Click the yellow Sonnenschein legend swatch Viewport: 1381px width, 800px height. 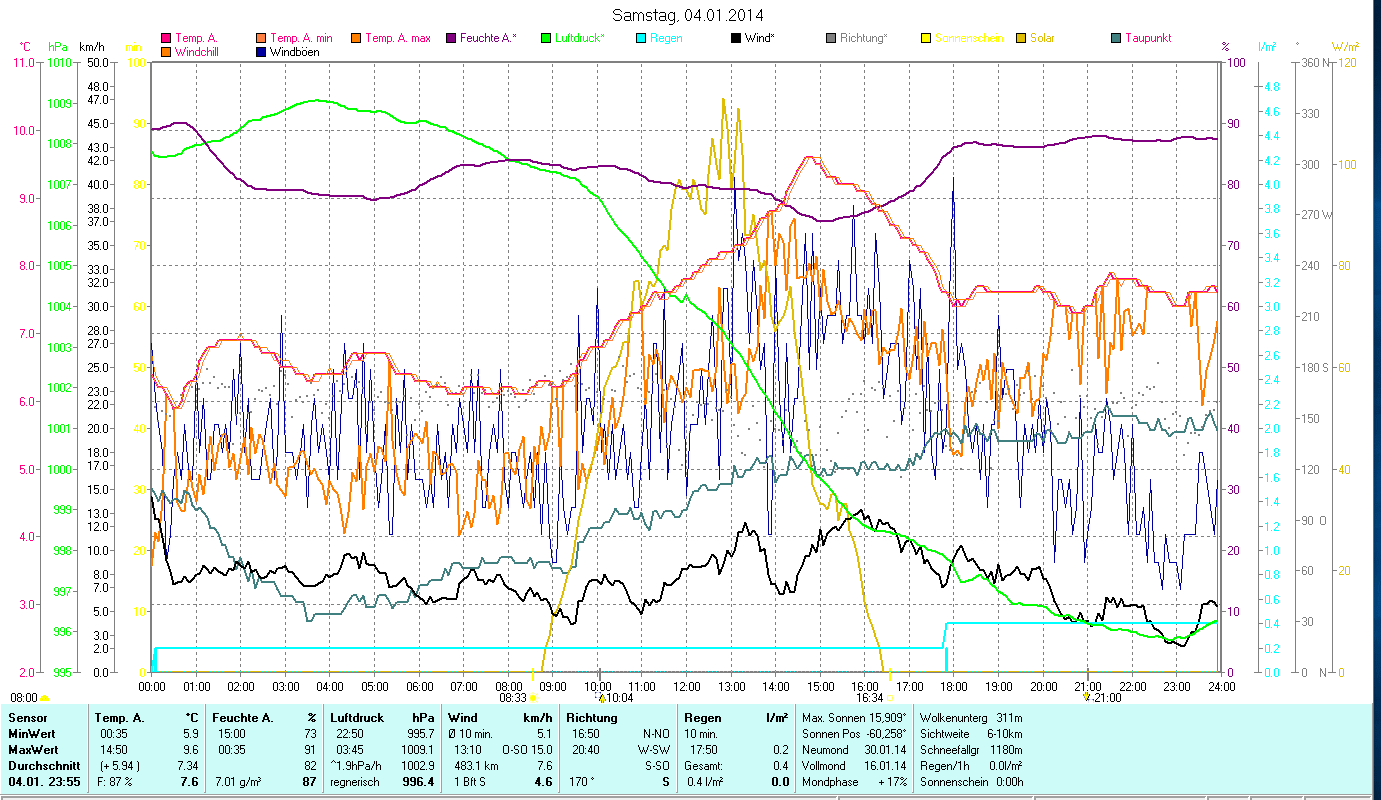(x=926, y=39)
